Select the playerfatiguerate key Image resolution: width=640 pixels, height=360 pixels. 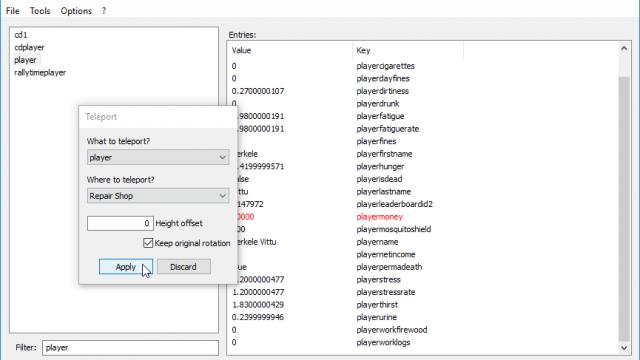[387, 129]
